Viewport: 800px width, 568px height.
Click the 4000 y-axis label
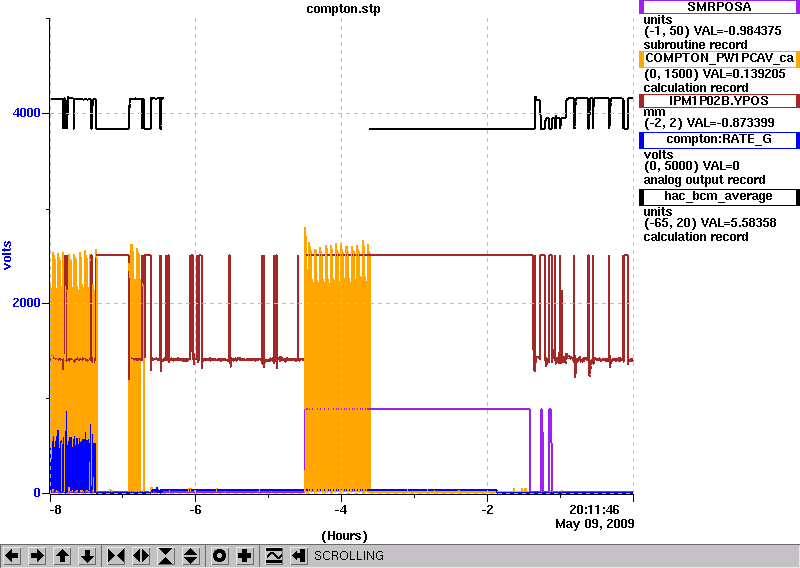coord(27,113)
